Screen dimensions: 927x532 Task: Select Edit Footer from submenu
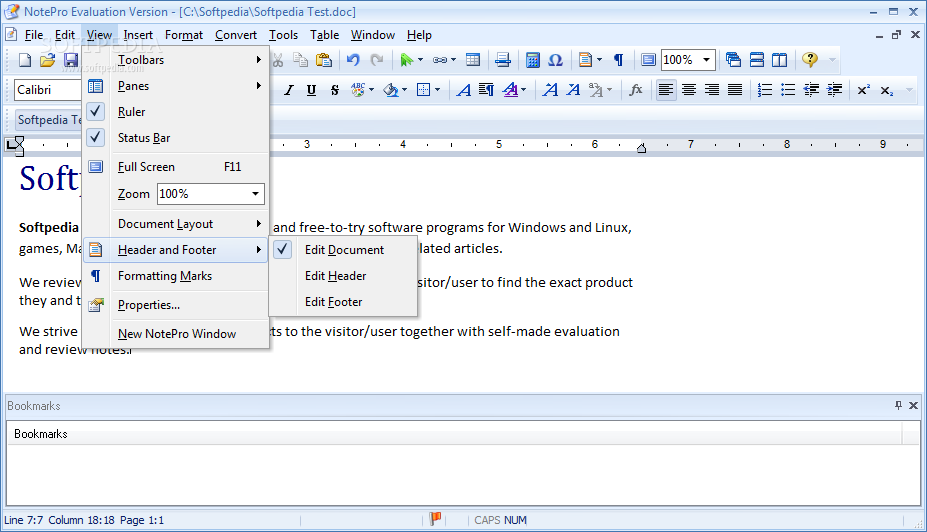click(x=343, y=302)
